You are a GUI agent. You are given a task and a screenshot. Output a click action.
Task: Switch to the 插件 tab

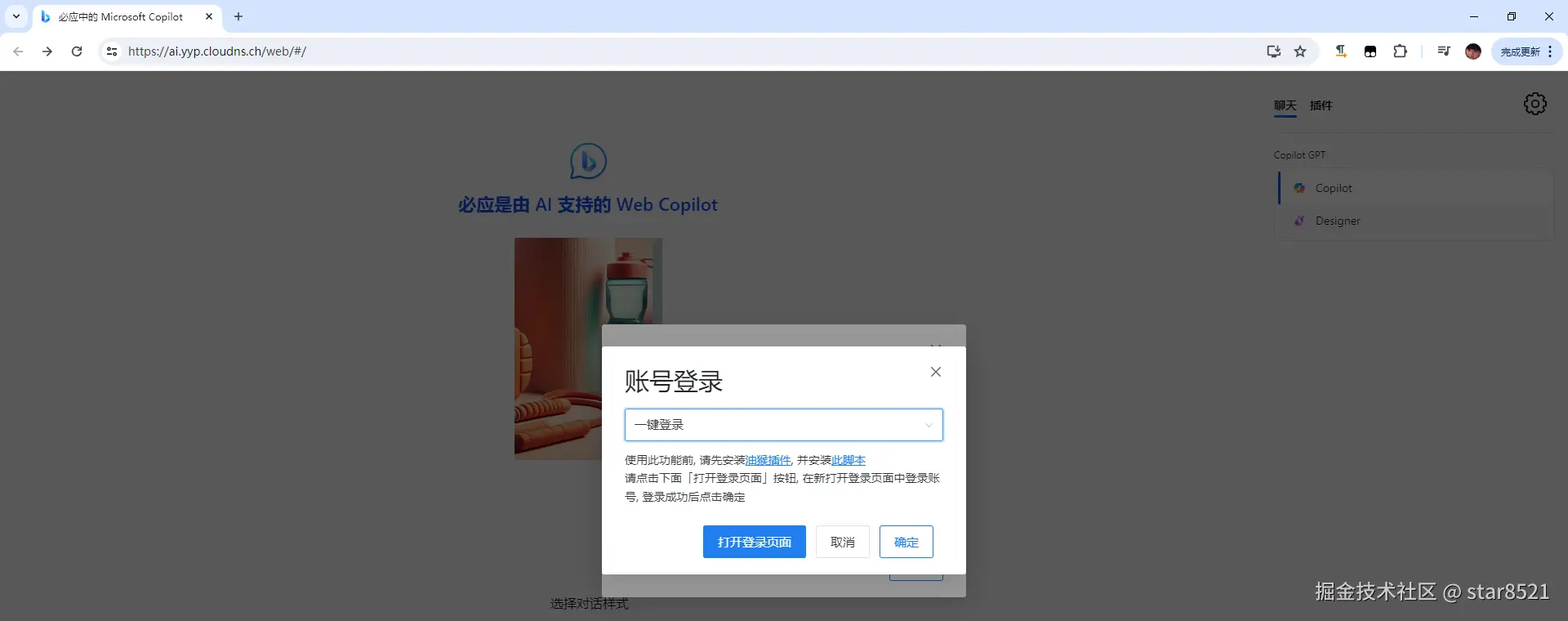[x=1321, y=105]
